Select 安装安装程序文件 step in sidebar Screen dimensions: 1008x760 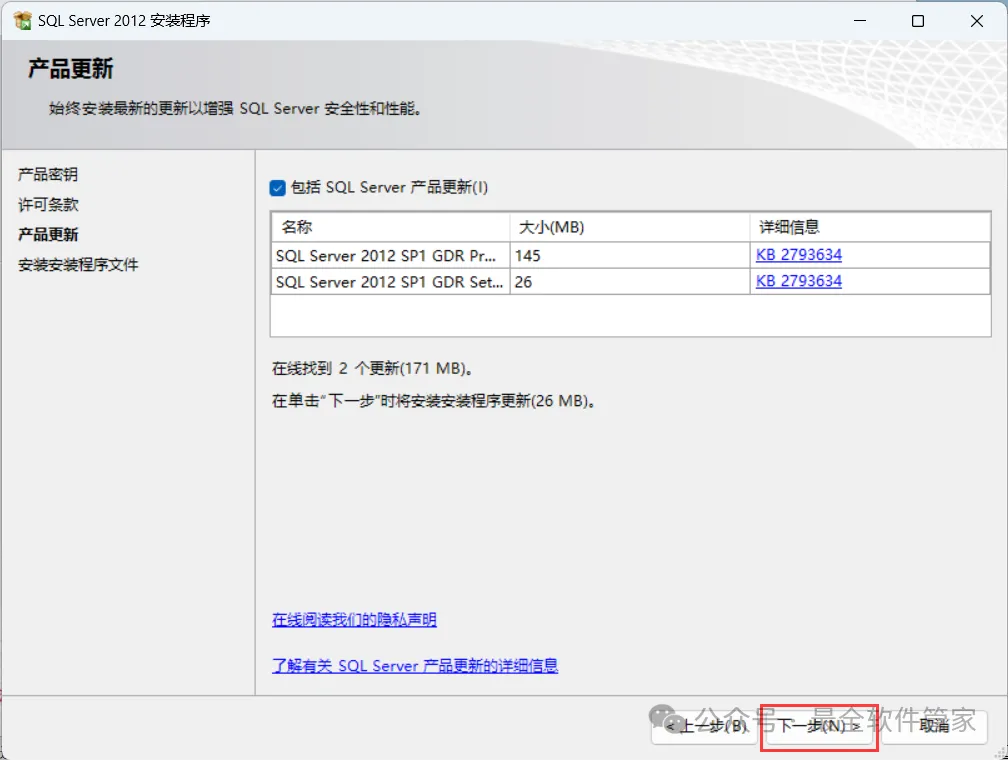[78, 264]
